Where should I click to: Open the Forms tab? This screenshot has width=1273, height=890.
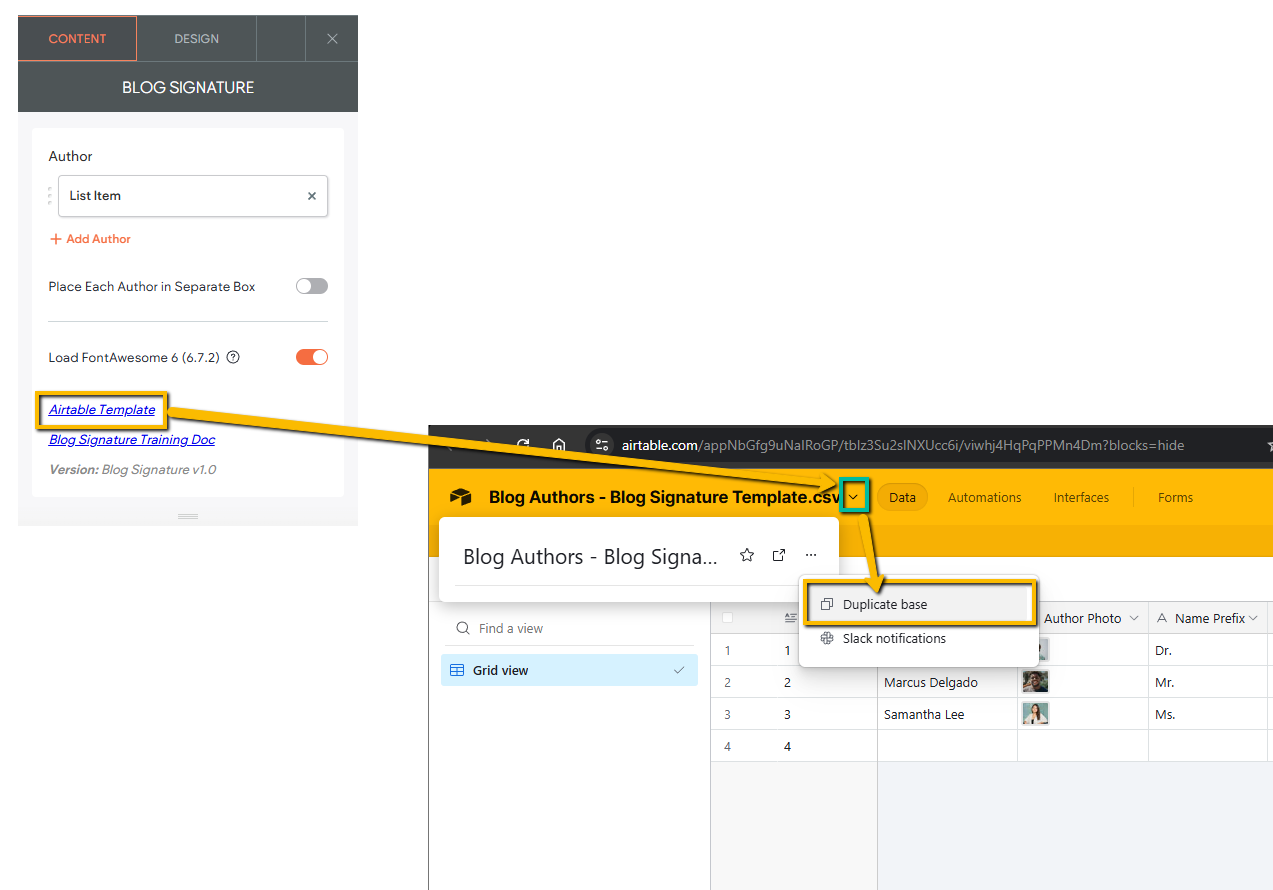pyautogui.click(x=1175, y=497)
